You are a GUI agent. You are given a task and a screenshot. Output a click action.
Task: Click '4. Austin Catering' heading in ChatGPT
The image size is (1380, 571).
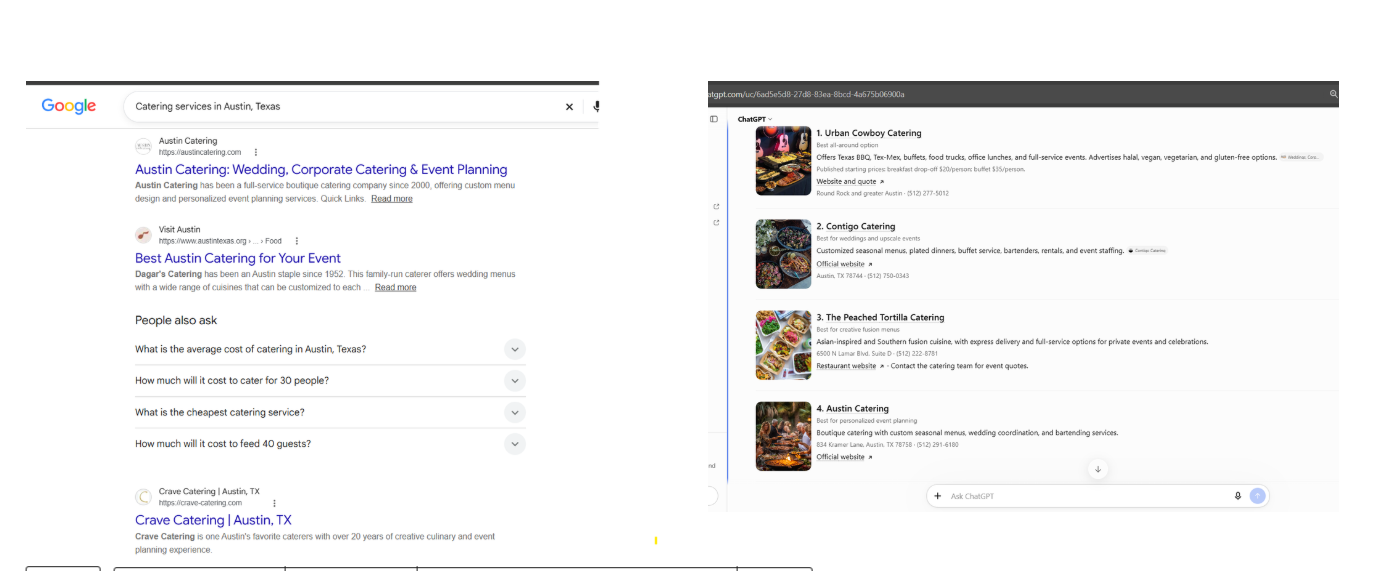[852, 408]
